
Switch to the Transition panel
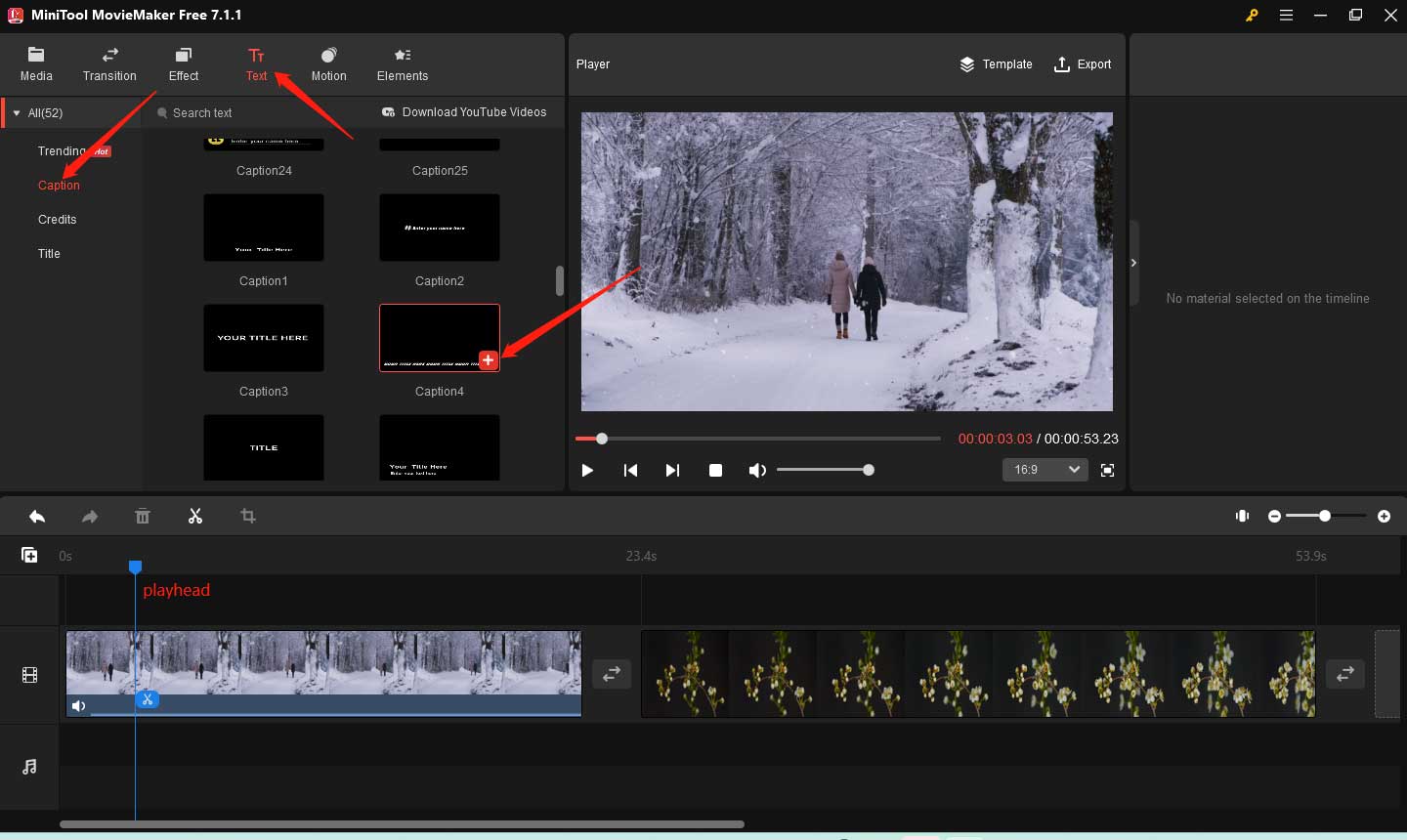tap(109, 63)
